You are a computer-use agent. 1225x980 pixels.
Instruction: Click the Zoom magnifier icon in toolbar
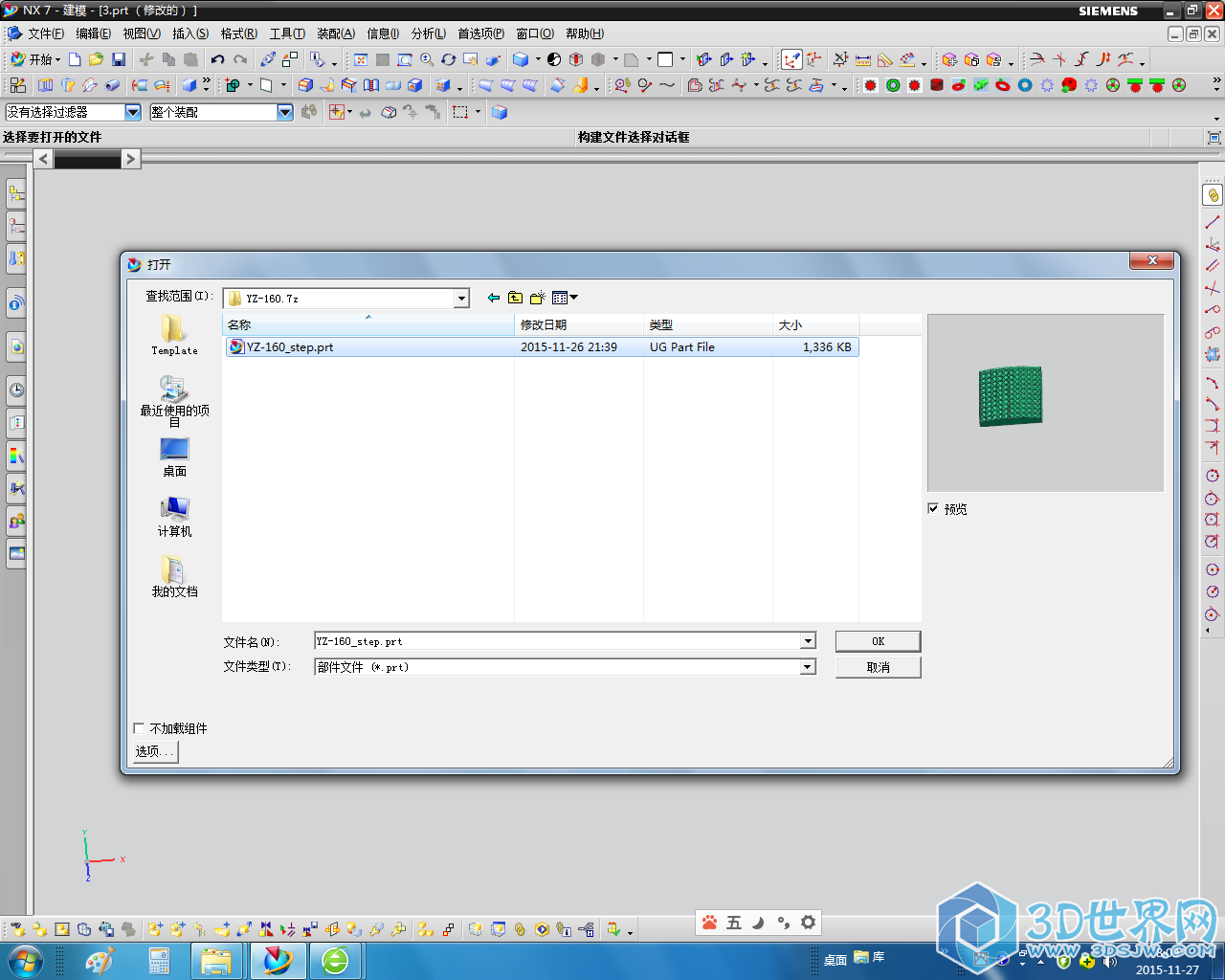[x=427, y=59]
